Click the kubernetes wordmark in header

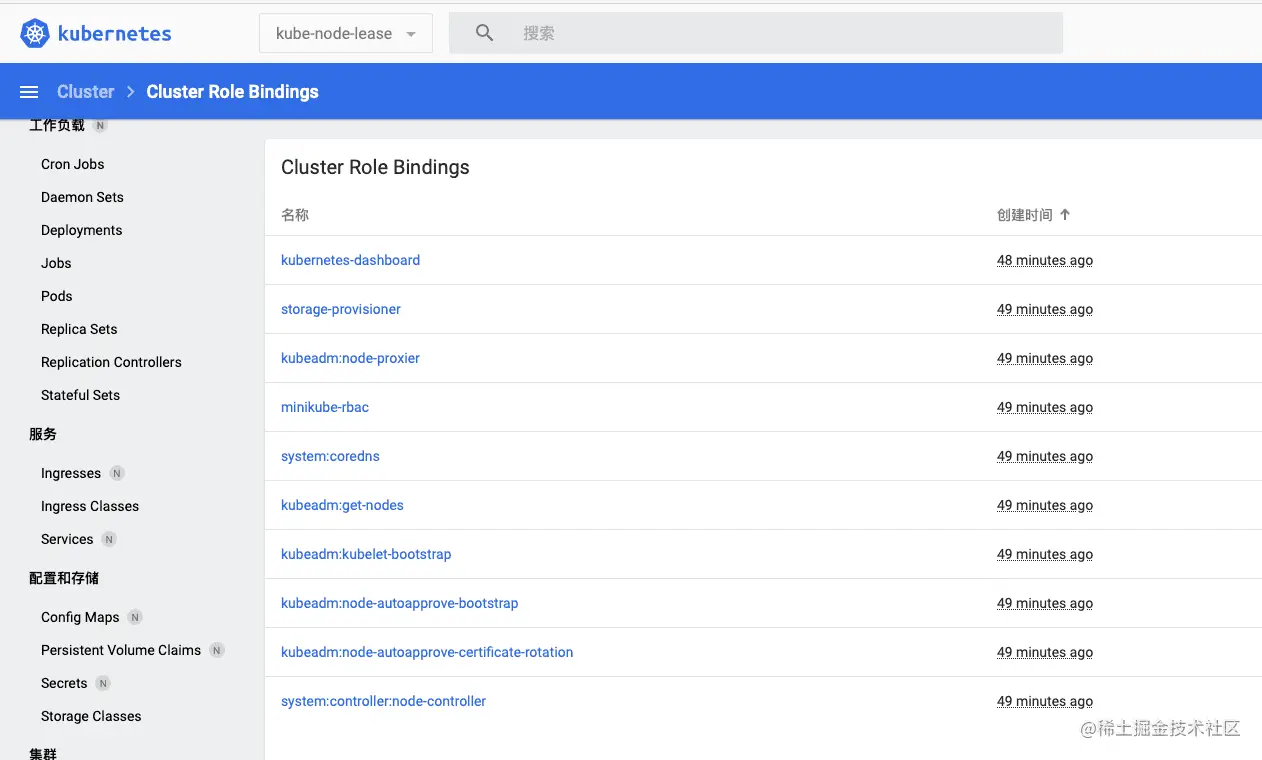point(114,33)
